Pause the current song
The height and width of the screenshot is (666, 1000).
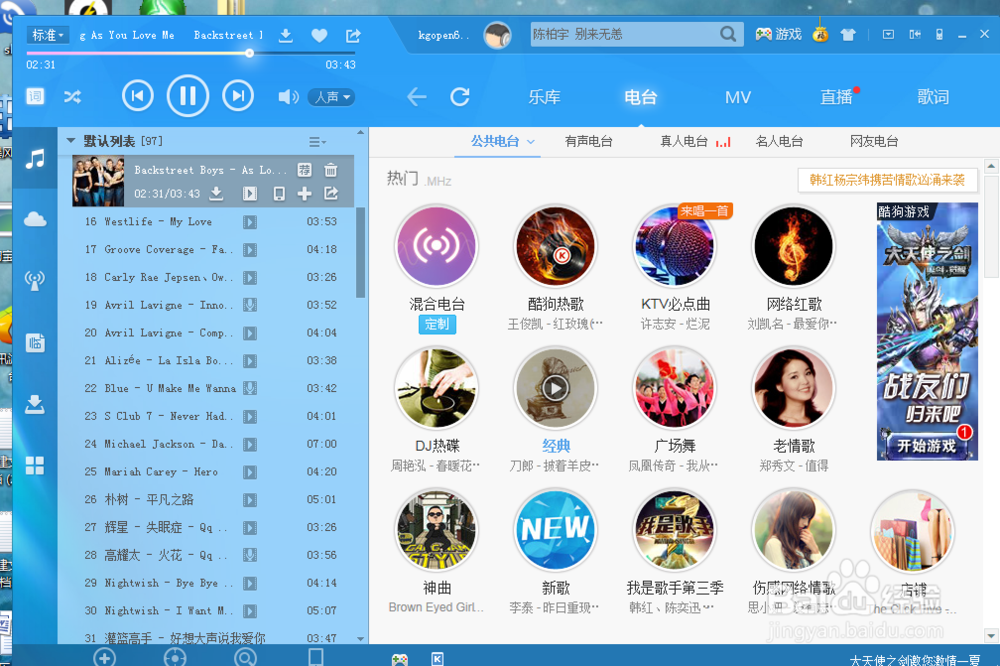(188, 96)
